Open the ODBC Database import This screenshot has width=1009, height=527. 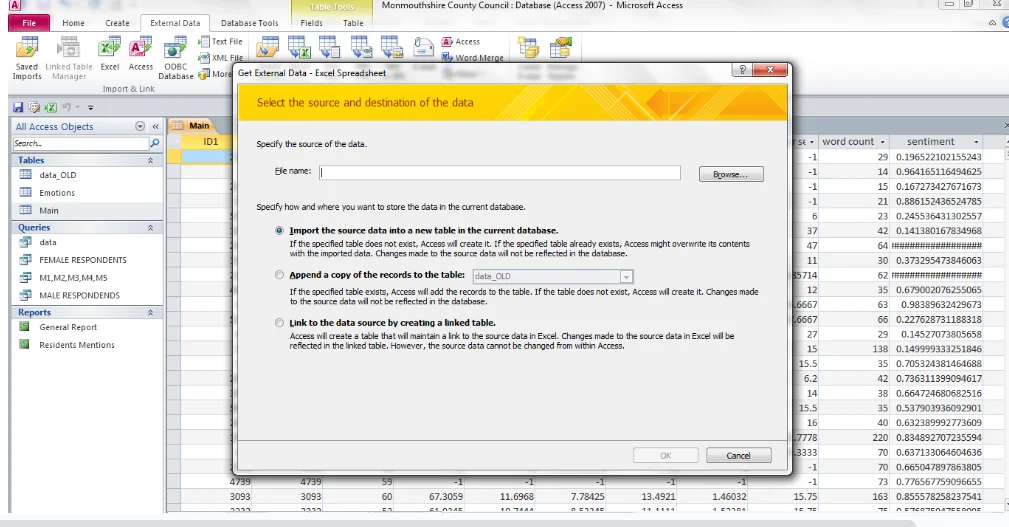tap(176, 58)
